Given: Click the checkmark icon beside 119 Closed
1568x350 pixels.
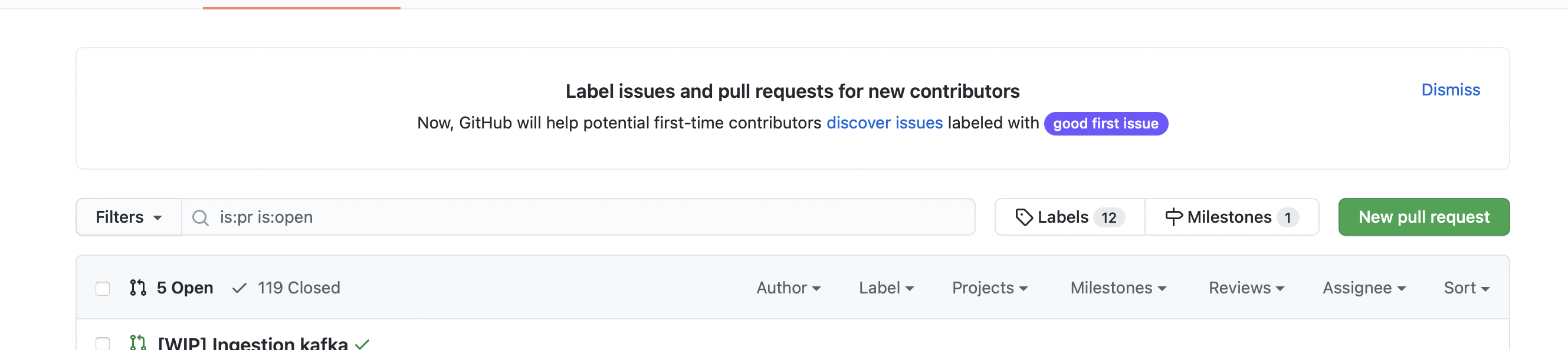Looking at the screenshot, I should coord(238,288).
